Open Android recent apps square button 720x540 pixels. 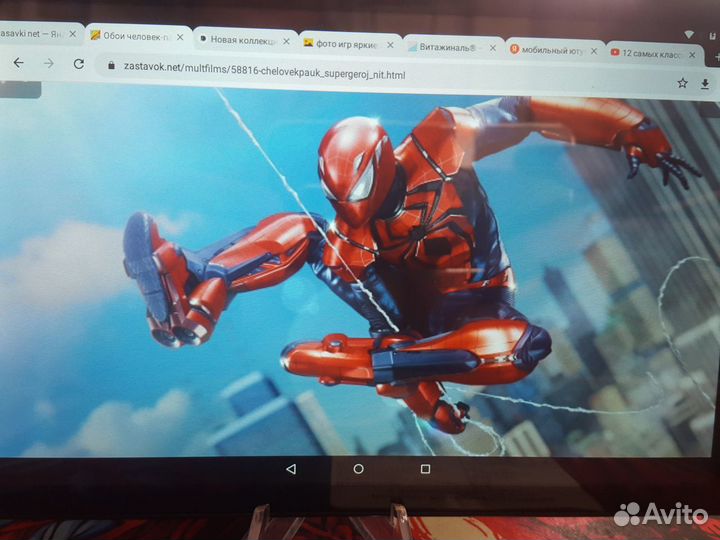(x=425, y=468)
